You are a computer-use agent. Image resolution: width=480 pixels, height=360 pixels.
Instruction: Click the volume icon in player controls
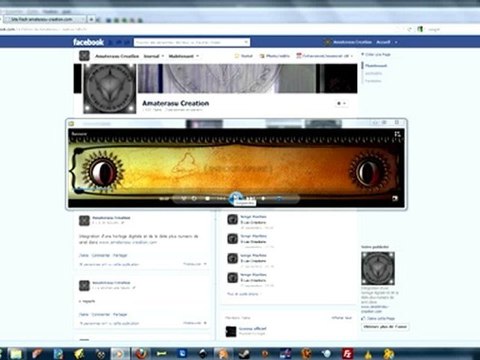tap(263, 199)
